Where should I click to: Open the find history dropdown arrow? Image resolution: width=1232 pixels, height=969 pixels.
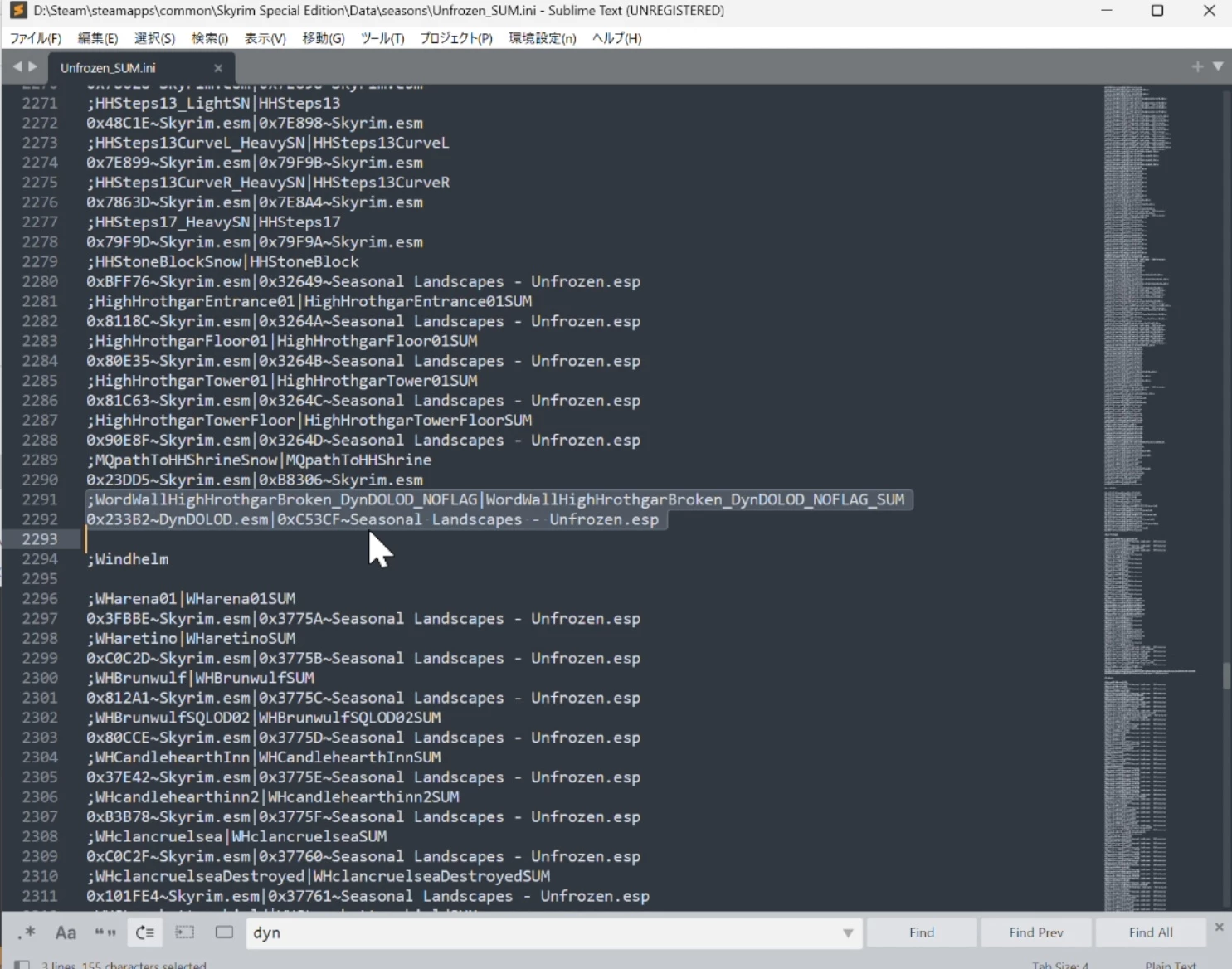pyautogui.click(x=848, y=932)
